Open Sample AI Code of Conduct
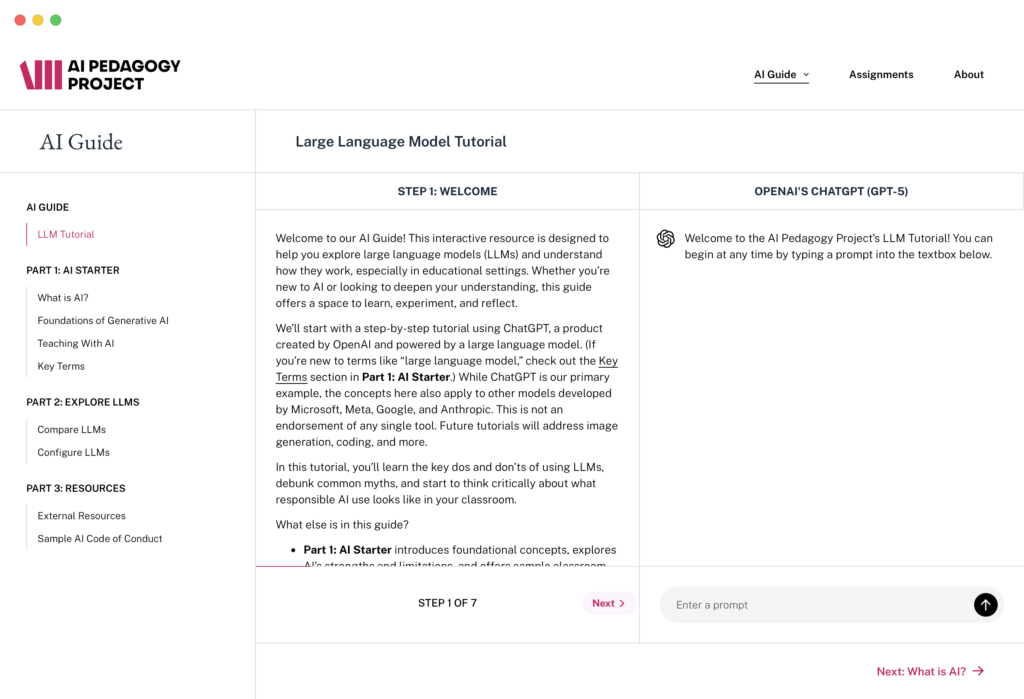Screen dimensions: 1024x699 (100, 538)
